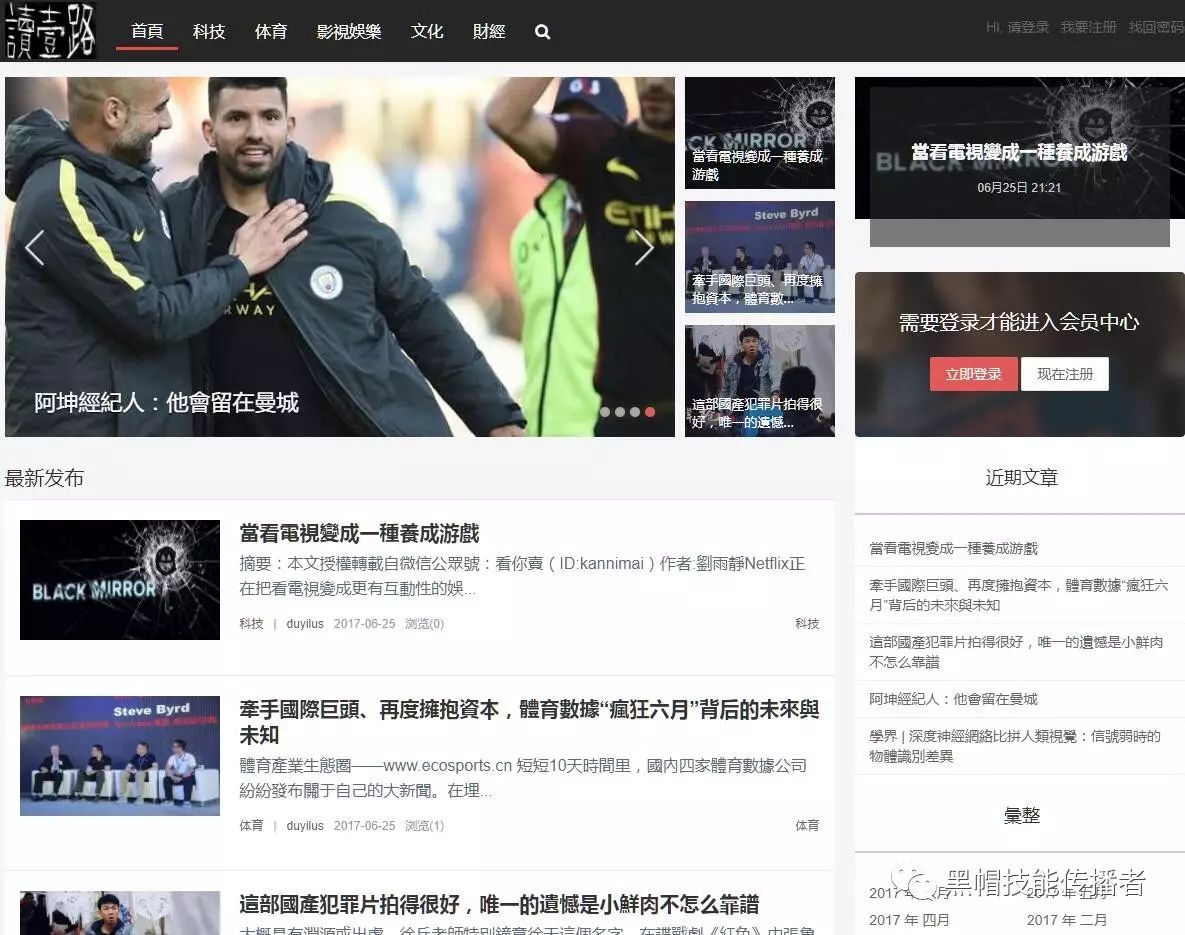Click right-side 科技 tag of first article

pyautogui.click(x=807, y=624)
